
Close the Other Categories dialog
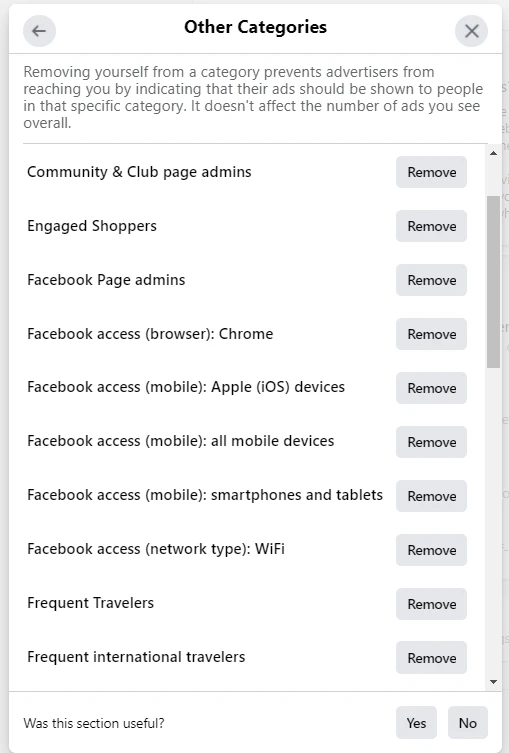coord(472,31)
